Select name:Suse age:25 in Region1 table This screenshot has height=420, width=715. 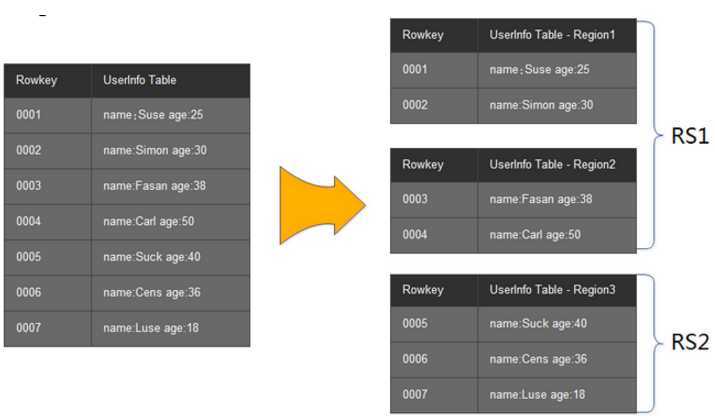[539, 70]
